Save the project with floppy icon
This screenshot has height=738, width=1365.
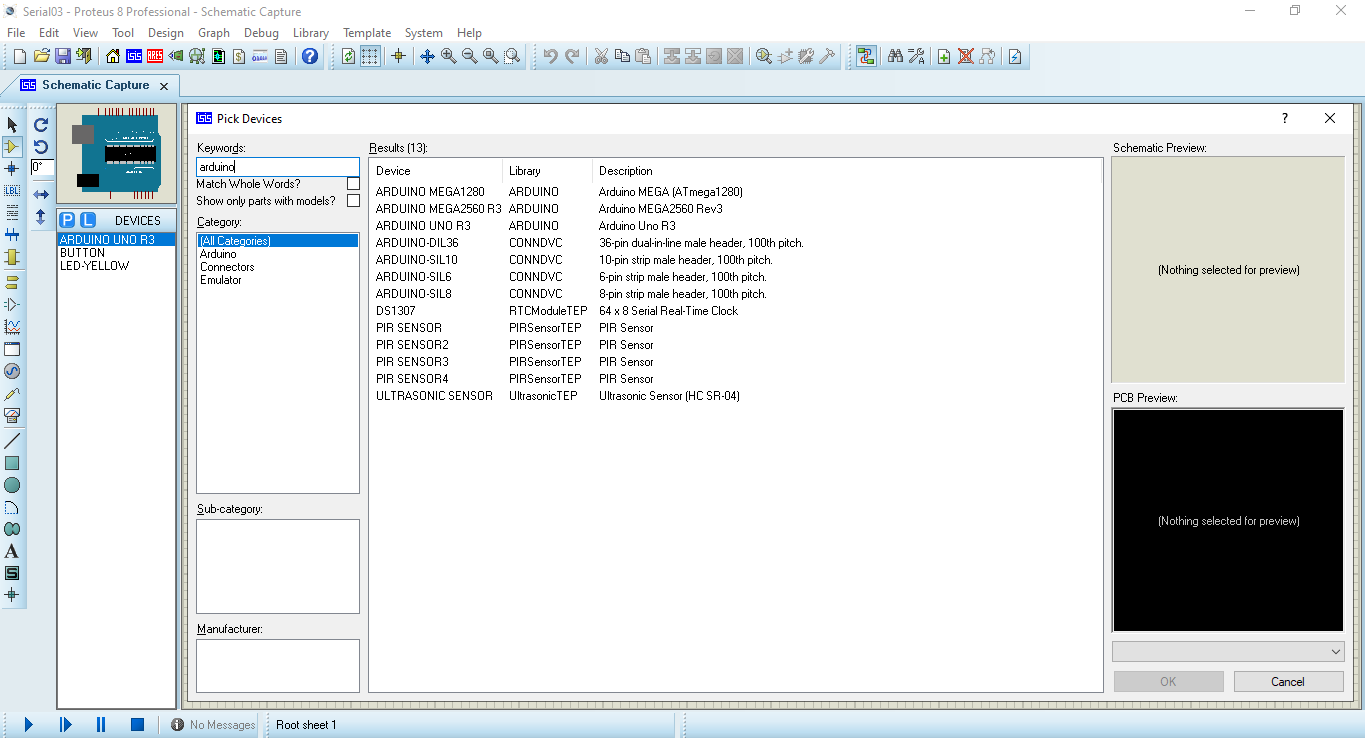[62, 56]
